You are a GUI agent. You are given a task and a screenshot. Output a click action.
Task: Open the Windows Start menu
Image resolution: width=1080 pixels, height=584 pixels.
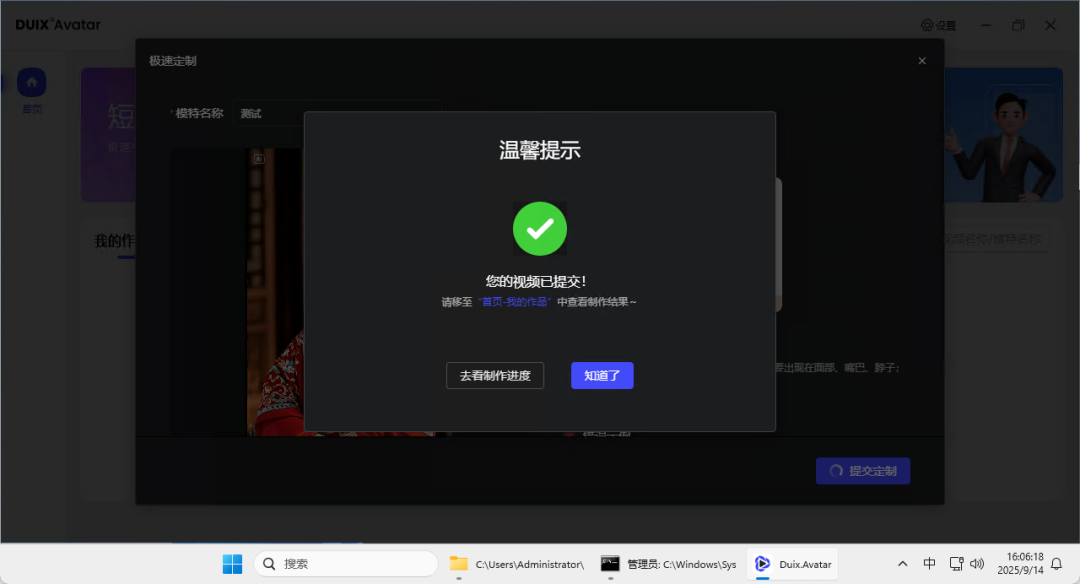pyautogui.click(x=232, y=564)
